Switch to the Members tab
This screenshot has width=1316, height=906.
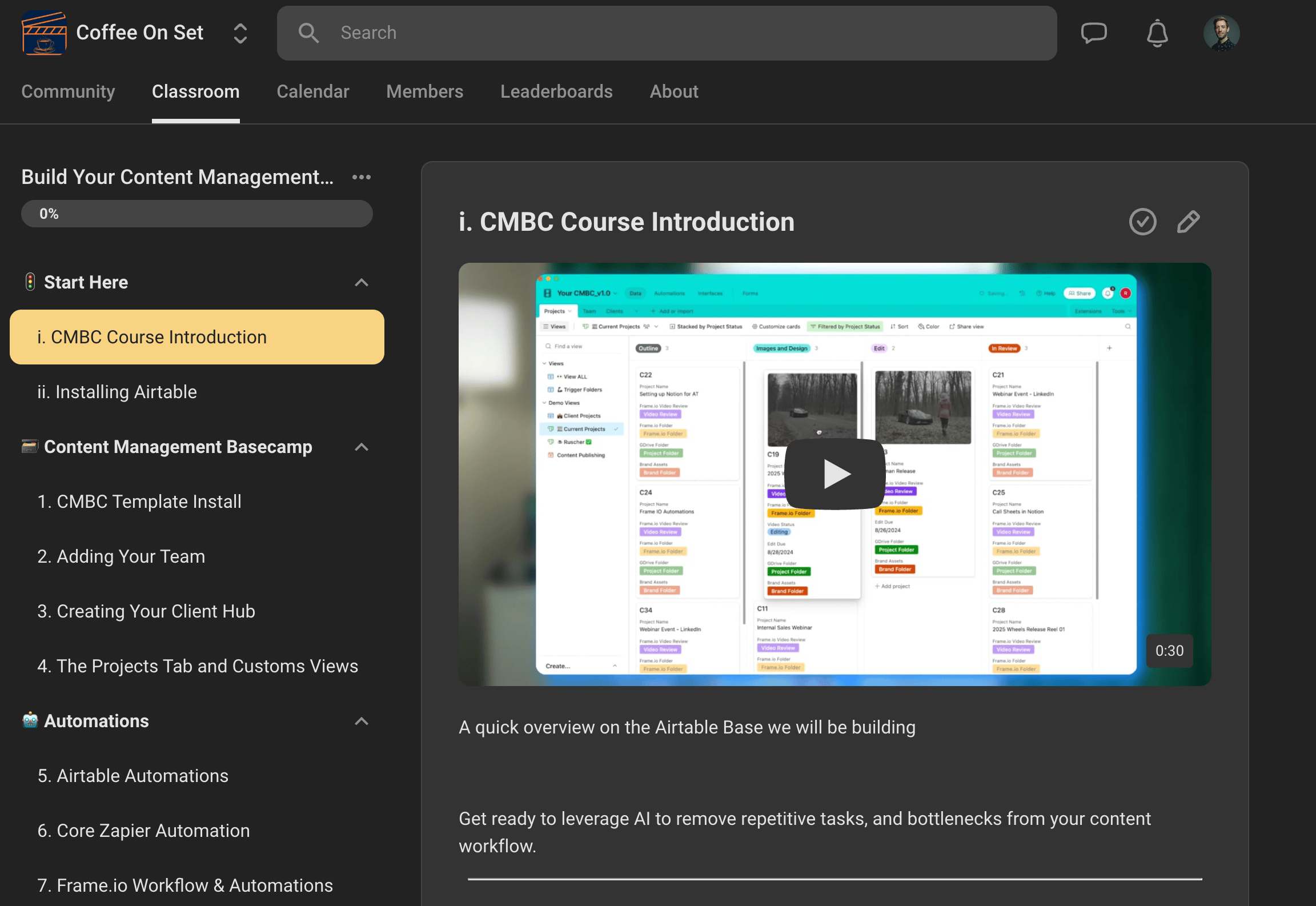tap(424, 91)
